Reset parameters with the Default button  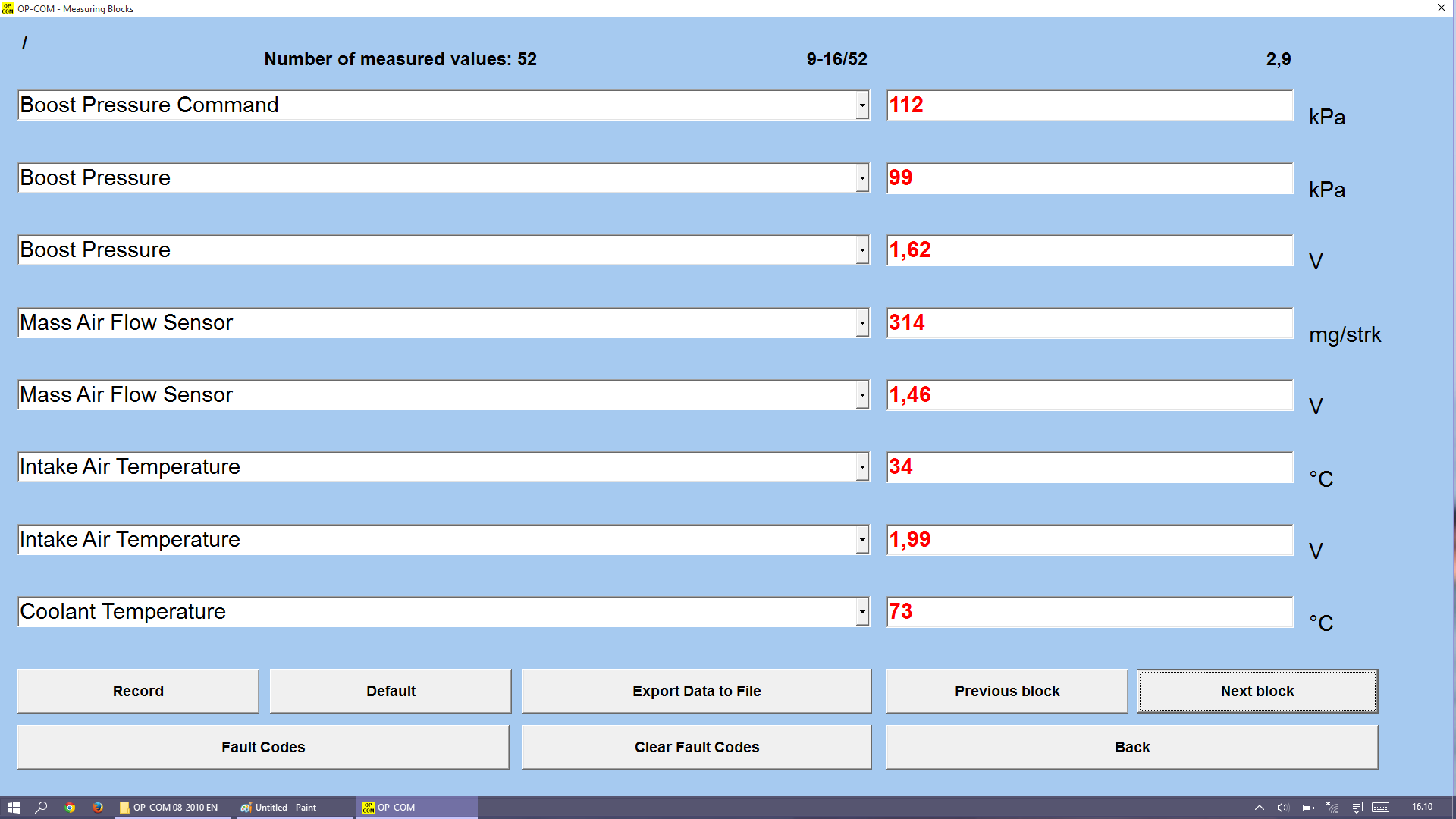coord(391,691)
